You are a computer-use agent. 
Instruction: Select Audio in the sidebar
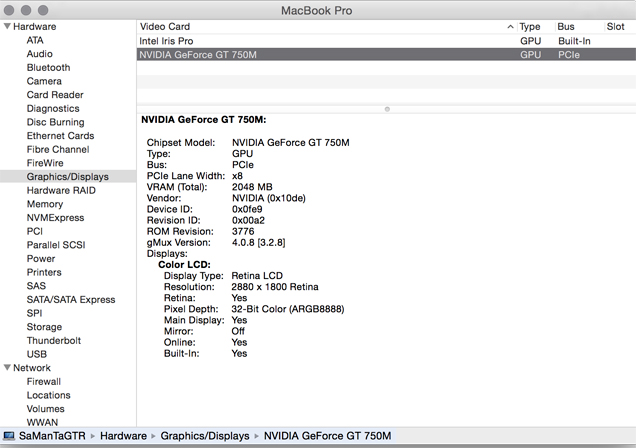pyautogui.click(x=39, y=54)
